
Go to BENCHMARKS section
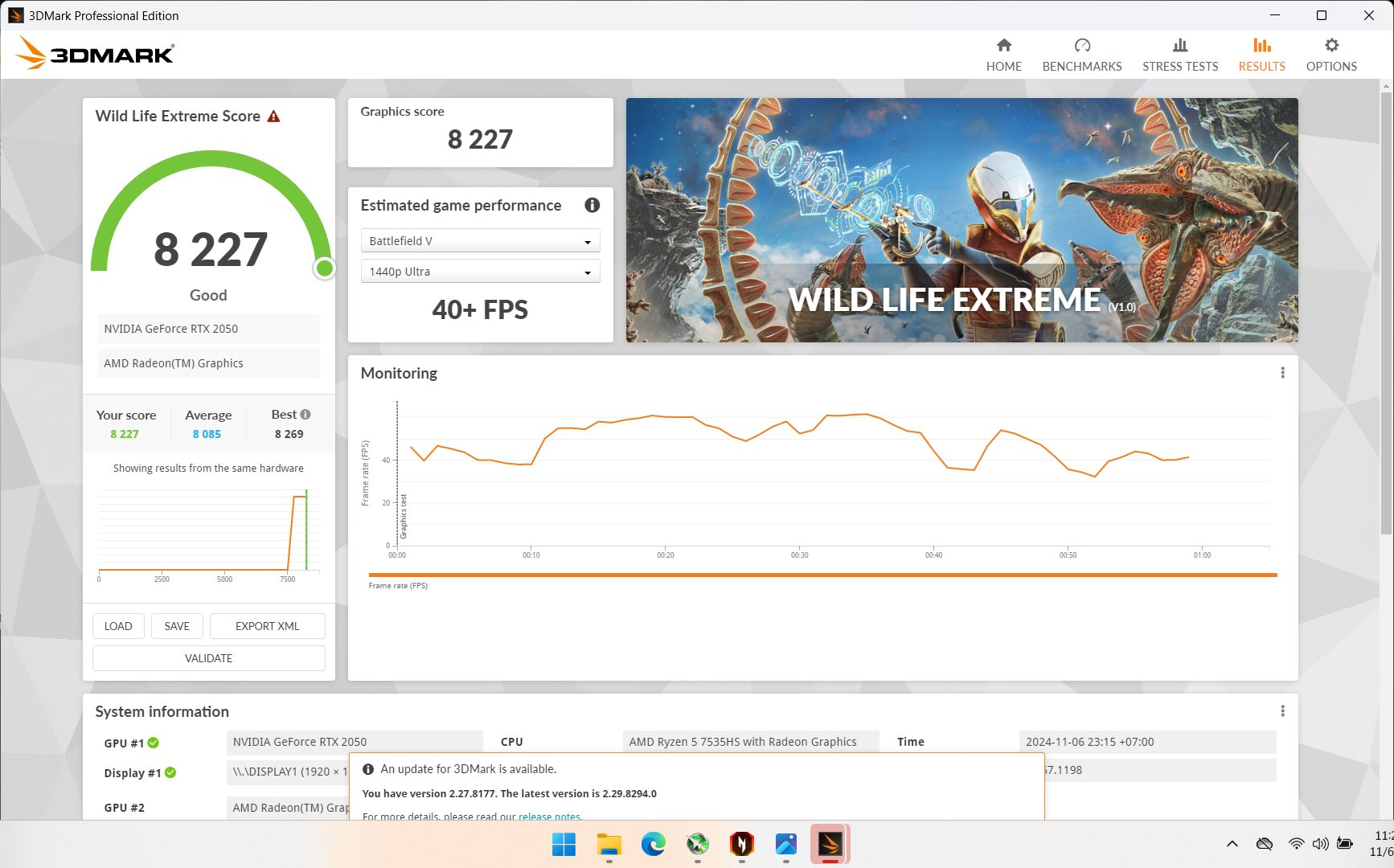click(1082, 55)
